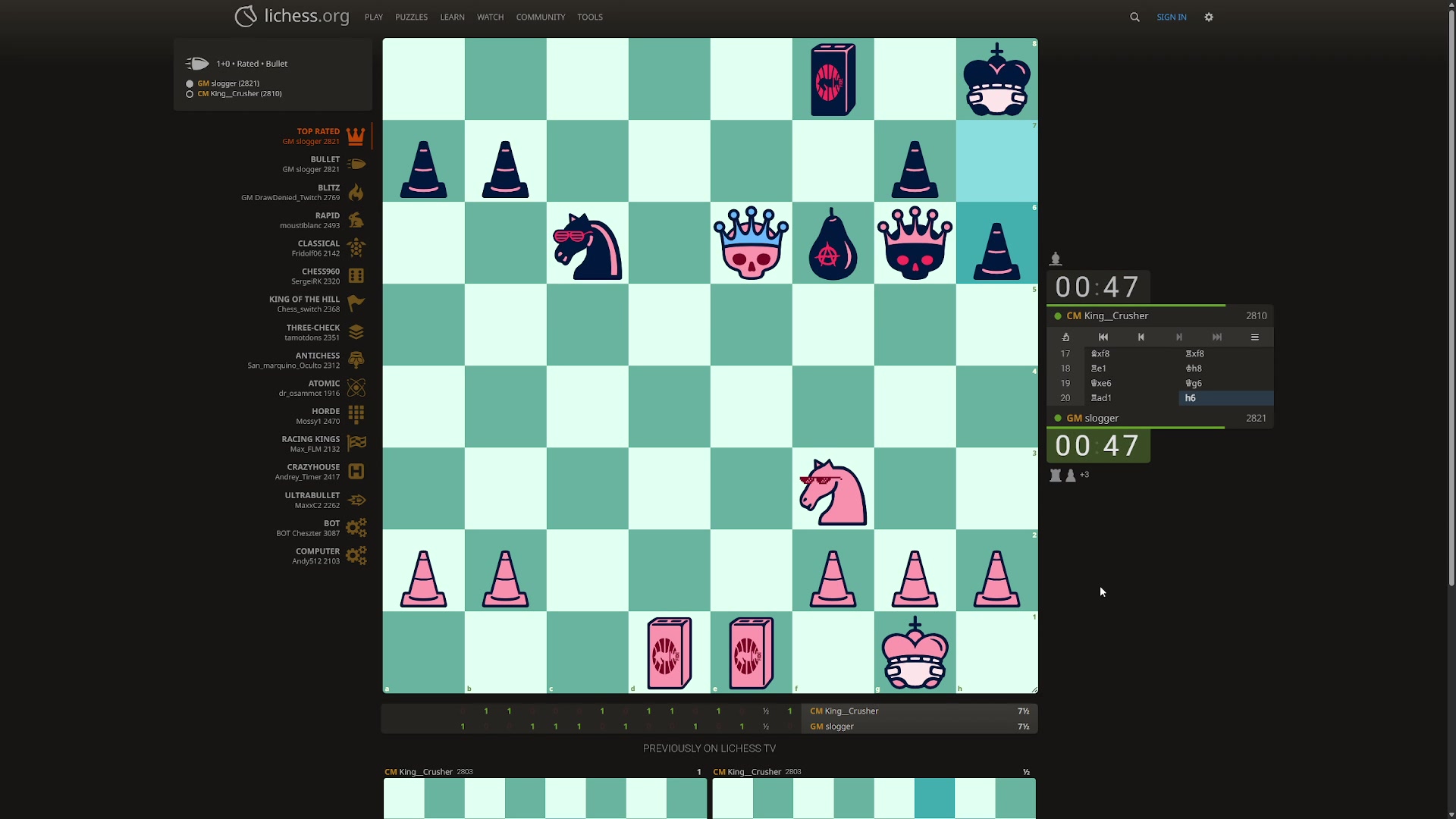Select the Blitz flame channel icon

click(x=356, y=193)
